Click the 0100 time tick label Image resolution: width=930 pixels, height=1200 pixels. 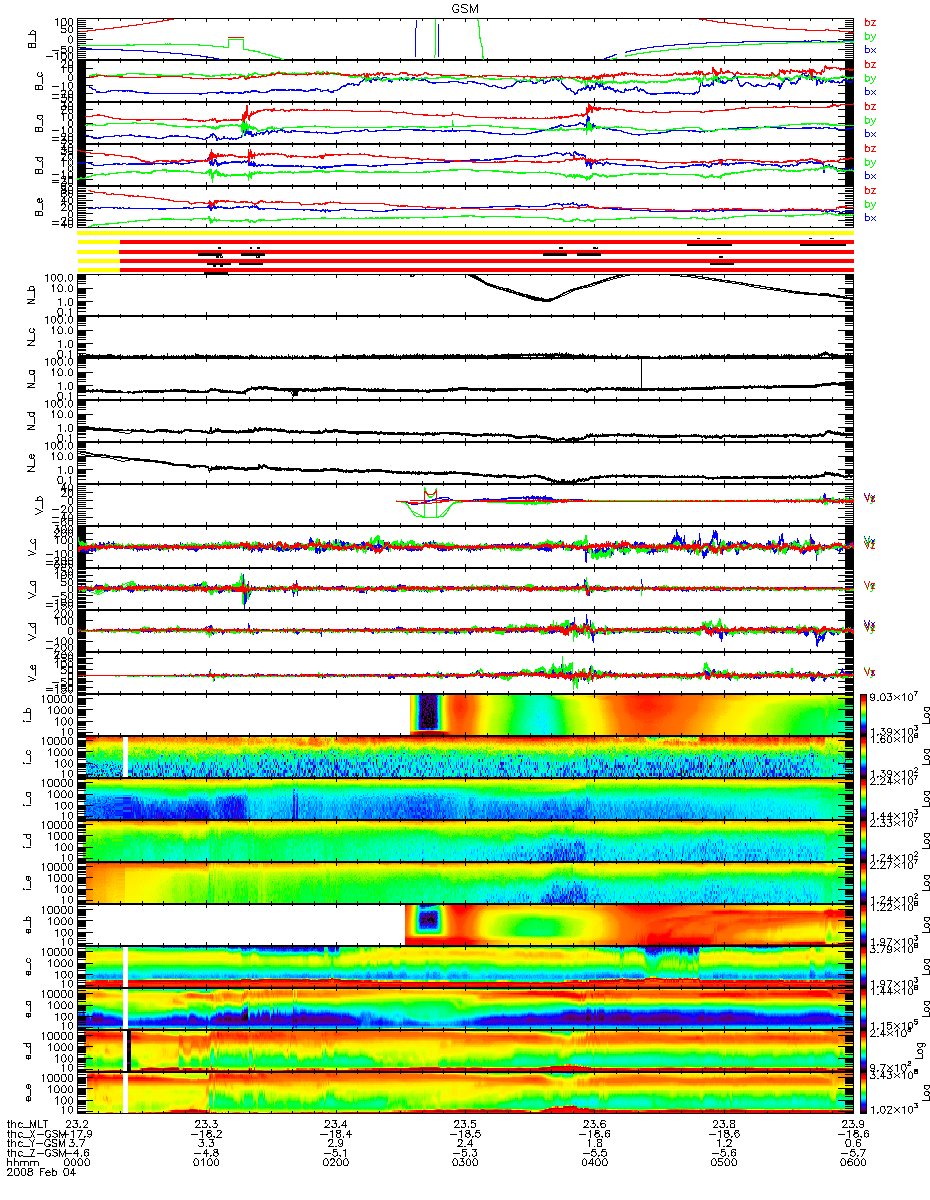click(207, 1164)
